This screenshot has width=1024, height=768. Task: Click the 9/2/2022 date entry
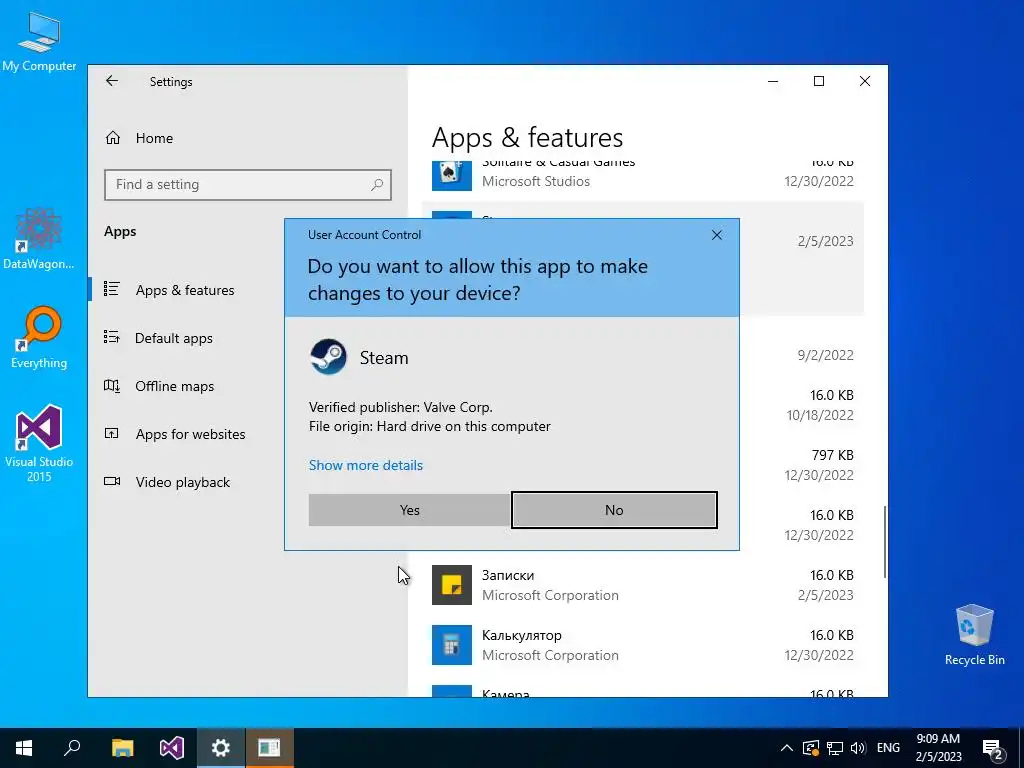(825, 355)
